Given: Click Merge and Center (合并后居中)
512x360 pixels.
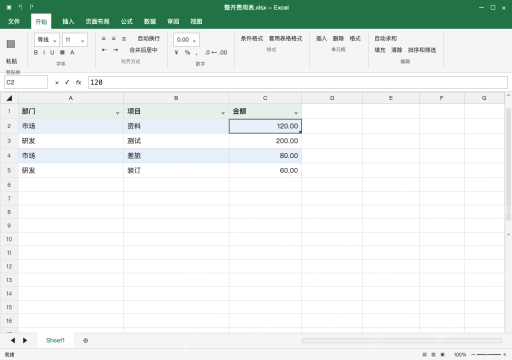Looking at the screenshot, I should pyautogui.click(x=143, y=50).
